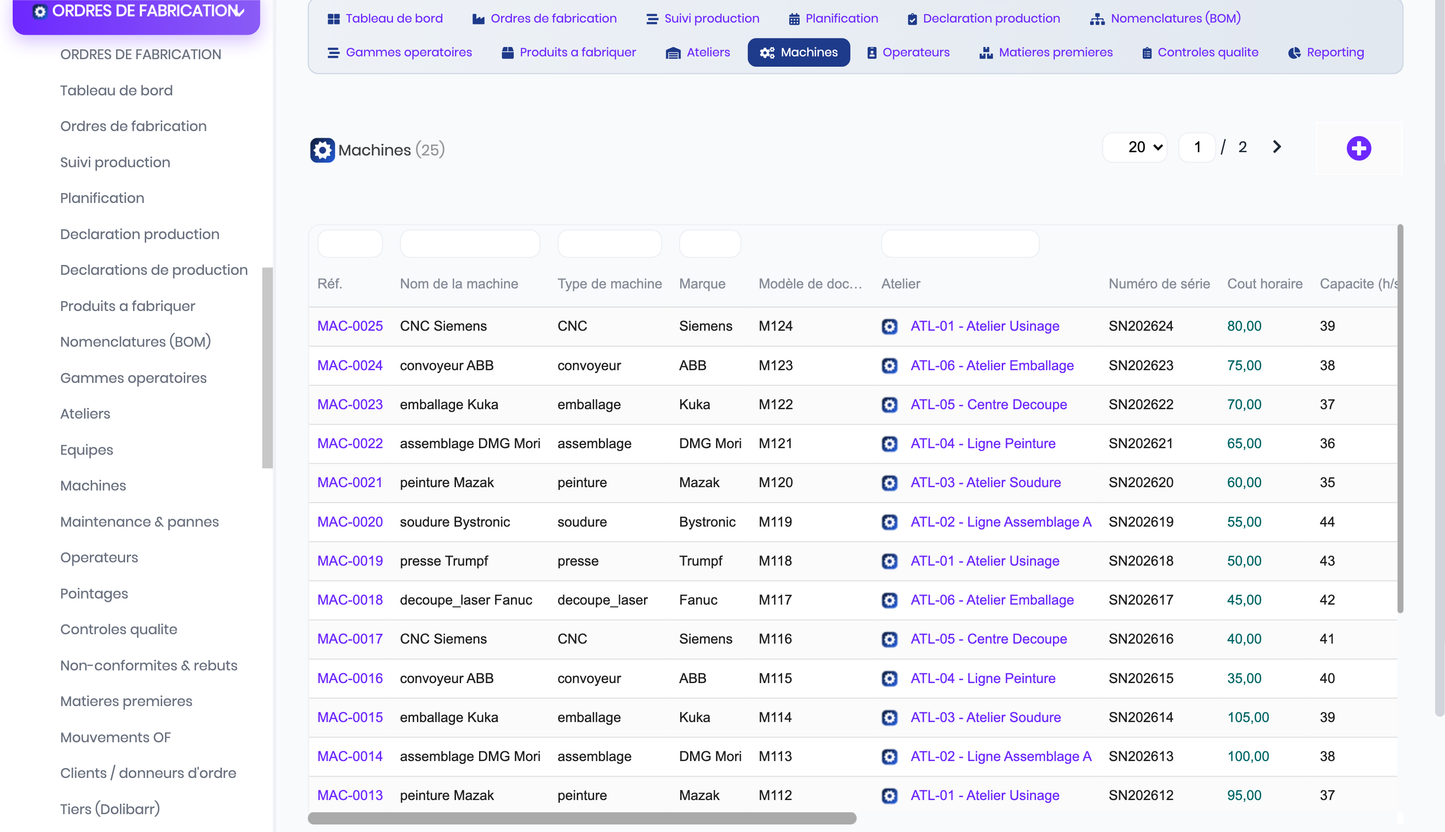The height and width of the screenshot is (832, 1445).
Task: Open the rows-per-page dropdown showing 20
Action: 1135,147
